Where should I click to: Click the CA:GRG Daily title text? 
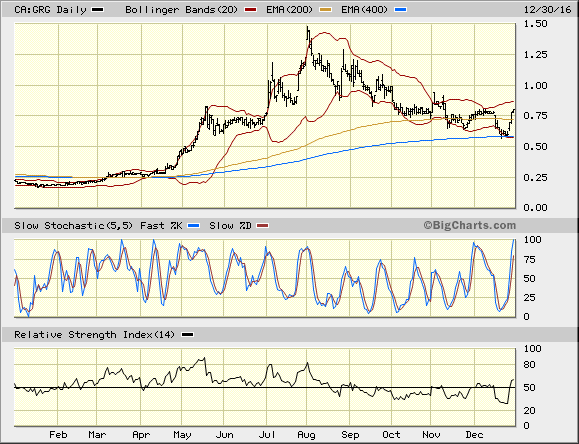tap(50, 10)
